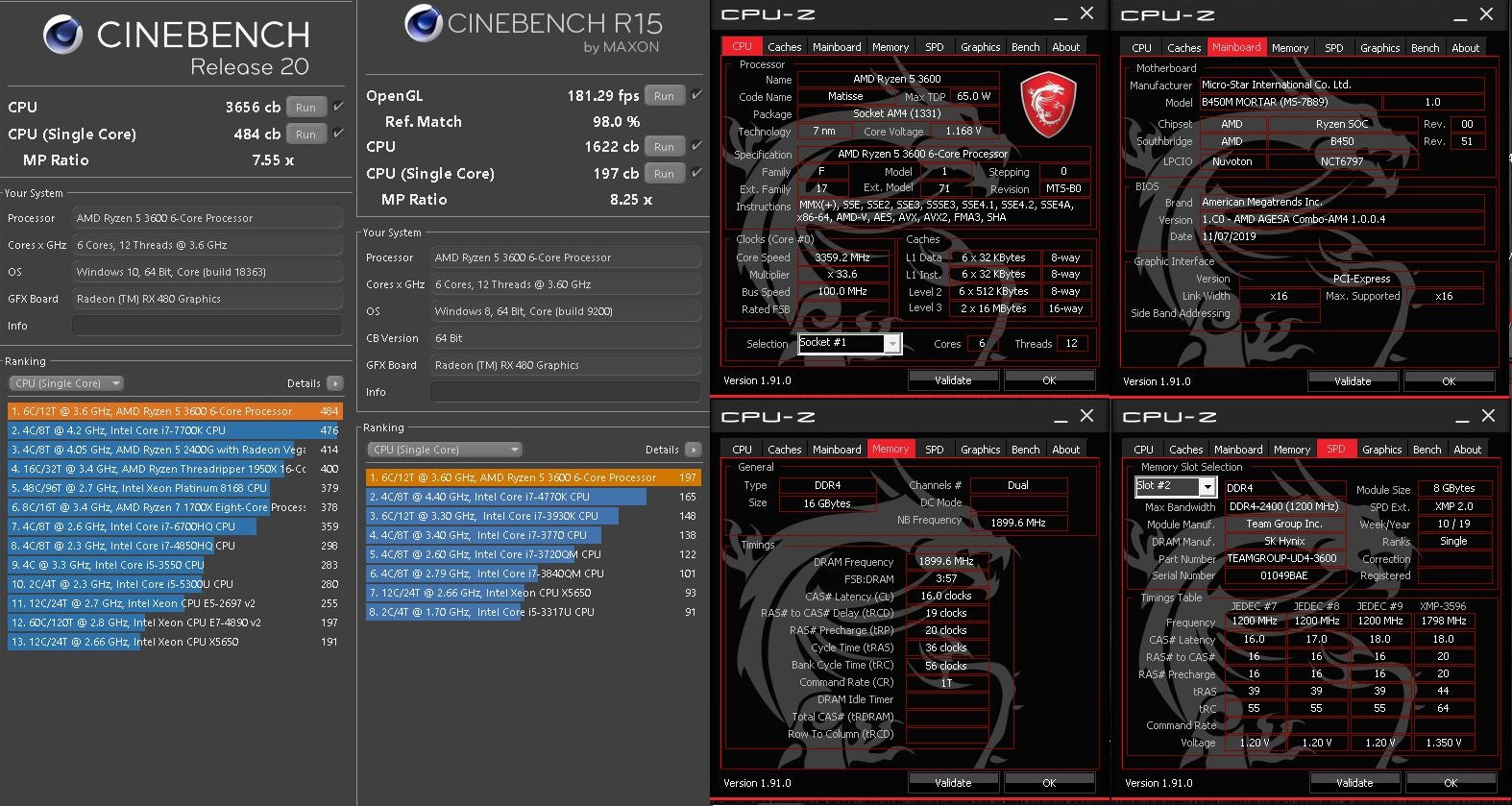Select R20 ranking Xeon Platinum 8168 row
This screenshot has height=806, width=1512.
coord(175,488)
